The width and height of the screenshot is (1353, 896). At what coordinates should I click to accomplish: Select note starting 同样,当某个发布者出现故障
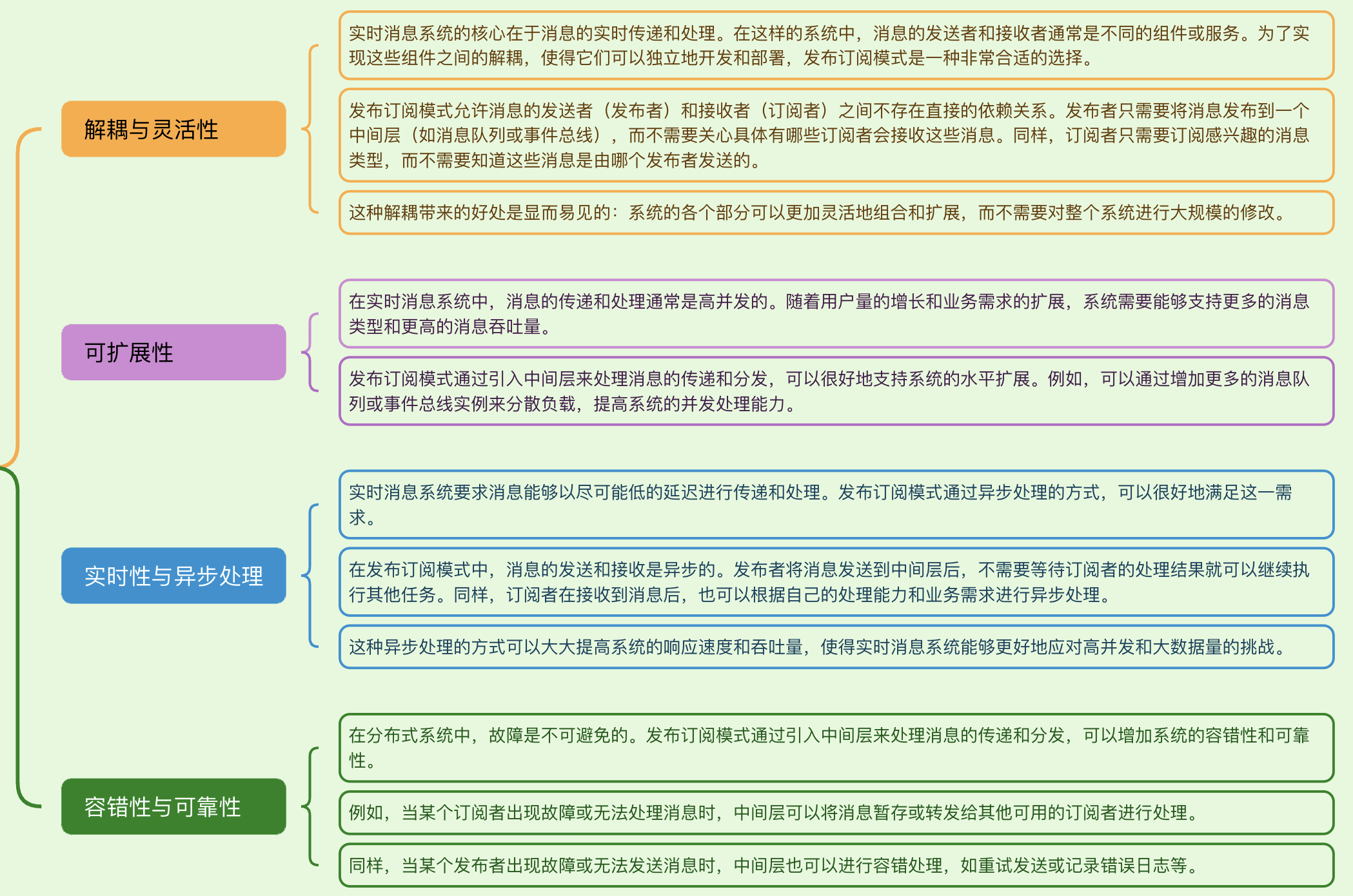click(x=836, y=865)
